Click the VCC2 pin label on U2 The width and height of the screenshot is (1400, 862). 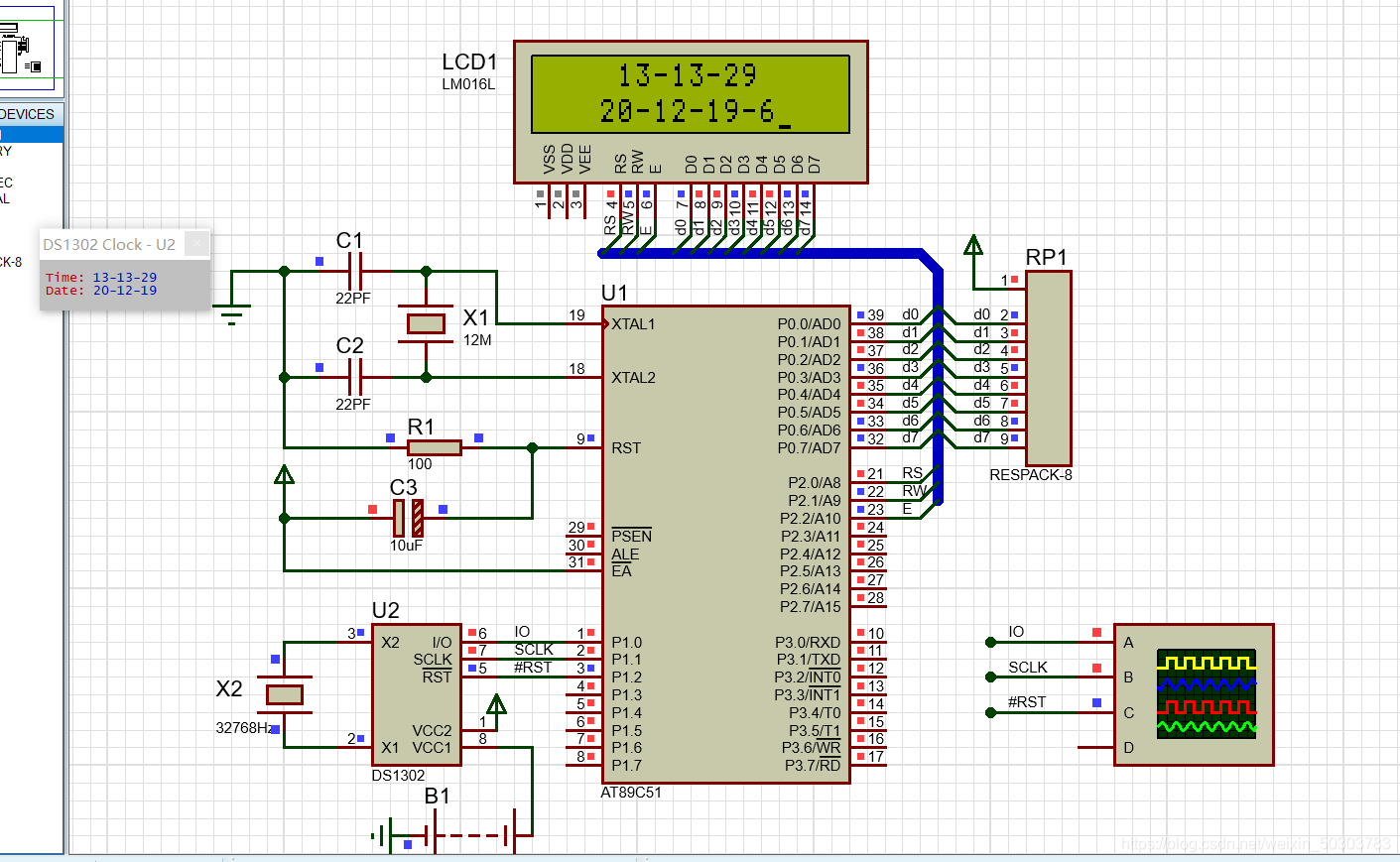433,731
